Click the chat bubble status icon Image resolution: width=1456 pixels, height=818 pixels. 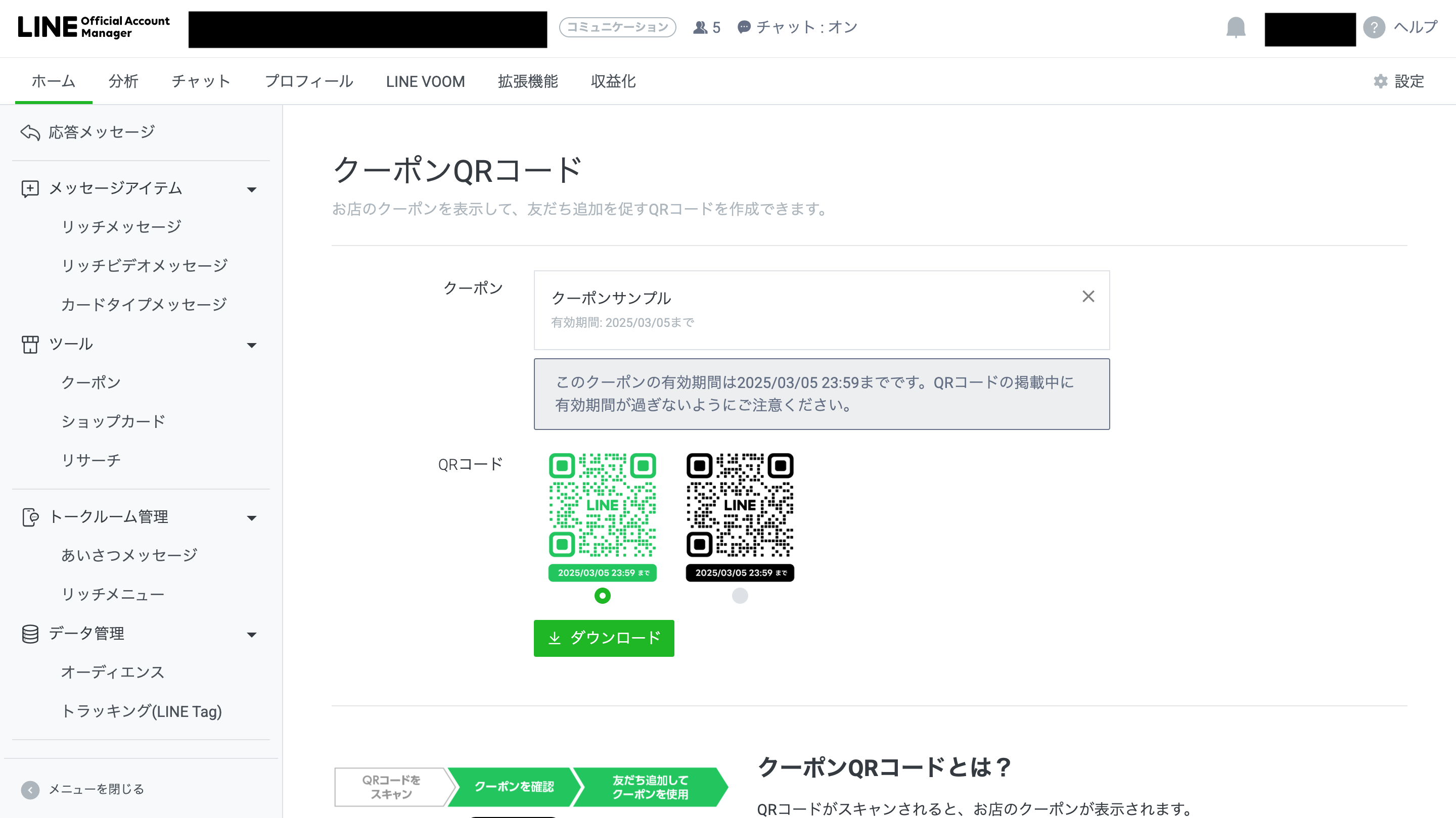point(744,27)
